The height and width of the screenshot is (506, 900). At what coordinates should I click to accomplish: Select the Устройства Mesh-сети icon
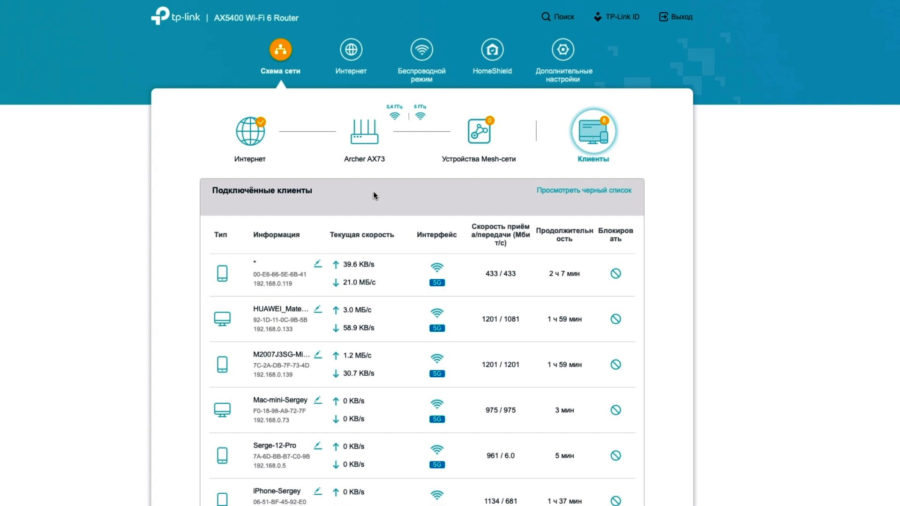tap(479, 131)
